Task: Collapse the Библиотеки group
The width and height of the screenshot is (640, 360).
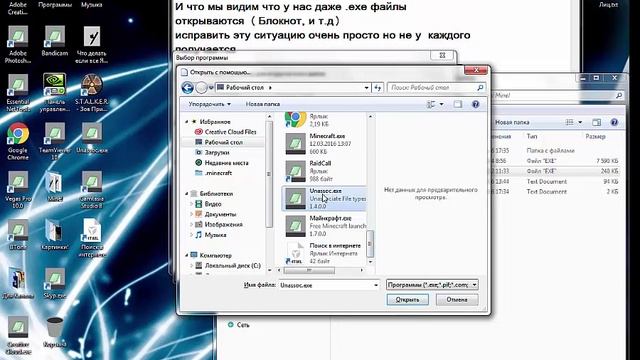Action: click(187, 193)
